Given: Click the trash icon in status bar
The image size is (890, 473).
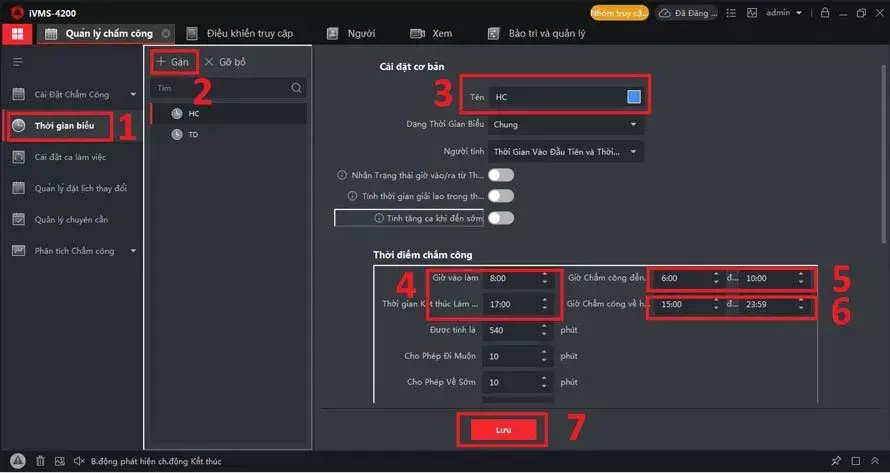Looking at the screenshot, I should click(x=40, y=461).
